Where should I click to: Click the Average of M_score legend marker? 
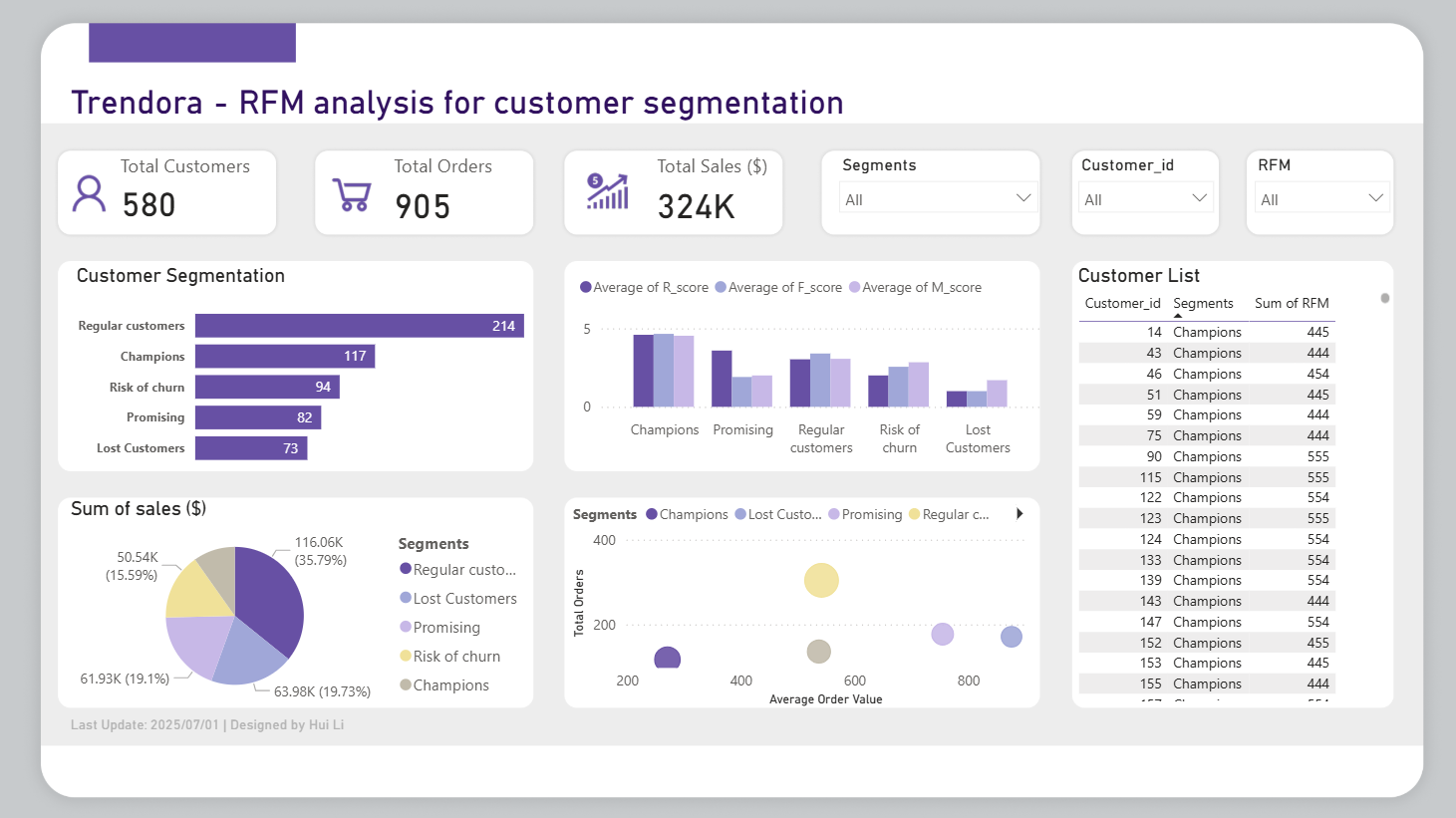pyautogui.click(x=854, y=288)
